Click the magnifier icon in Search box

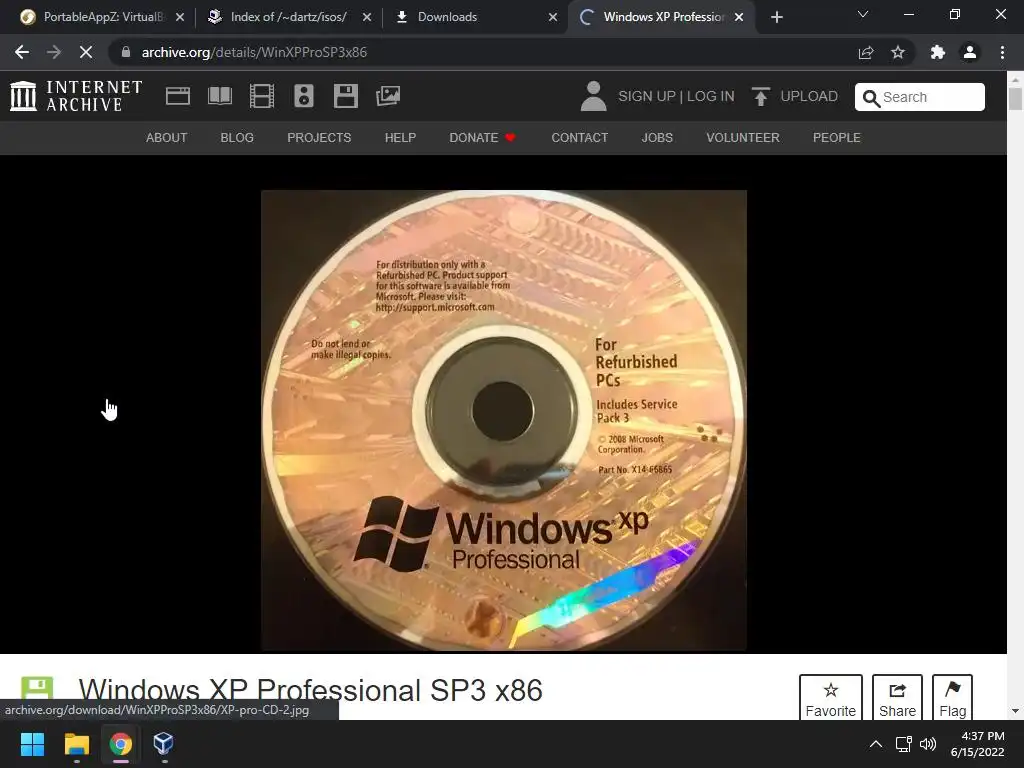[871, 98]
